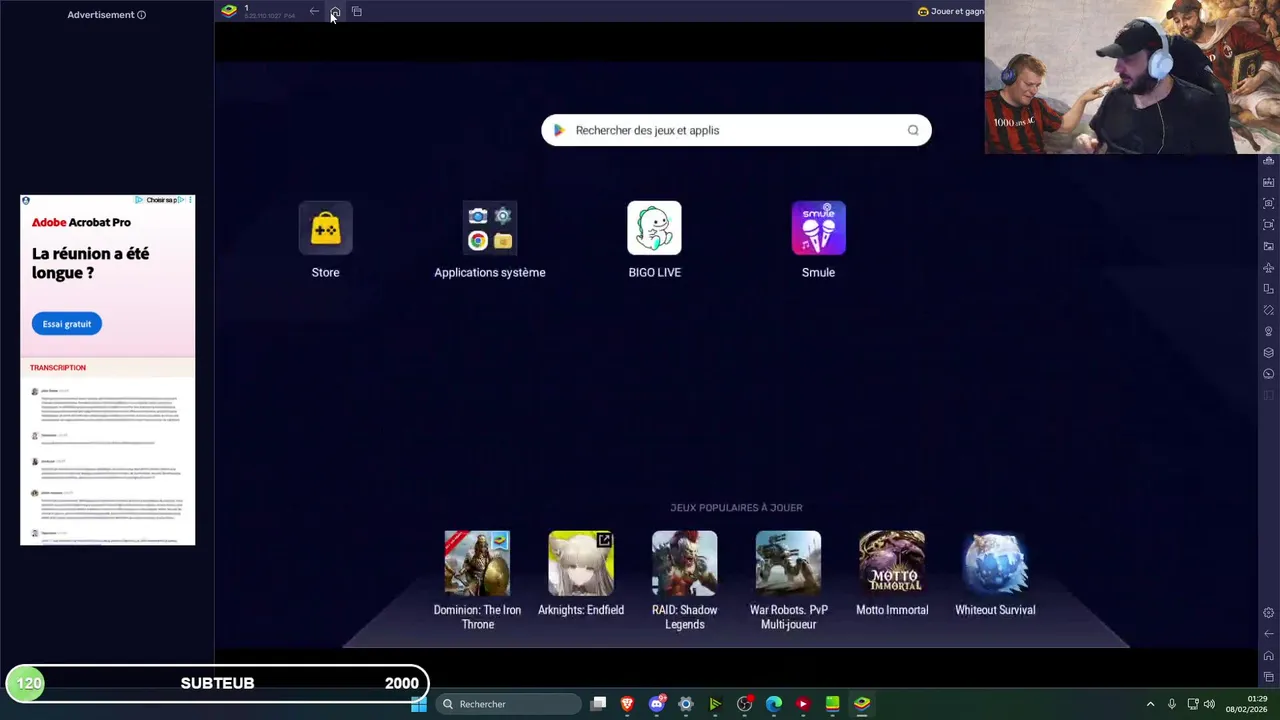
Task: Open recent apps icon in the BlueStacks top bar
Action: pyautogui.click(x=357, y=11)
